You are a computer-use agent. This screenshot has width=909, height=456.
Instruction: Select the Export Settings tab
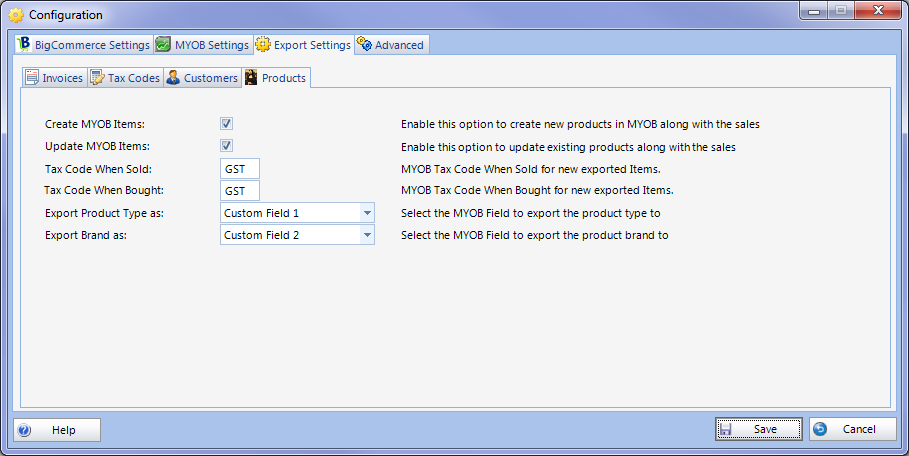point(304,44)
